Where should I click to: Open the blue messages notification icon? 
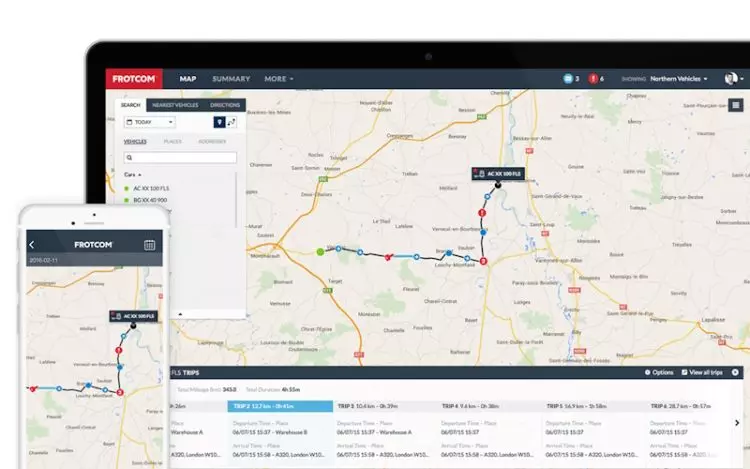[x=569, y=78]
